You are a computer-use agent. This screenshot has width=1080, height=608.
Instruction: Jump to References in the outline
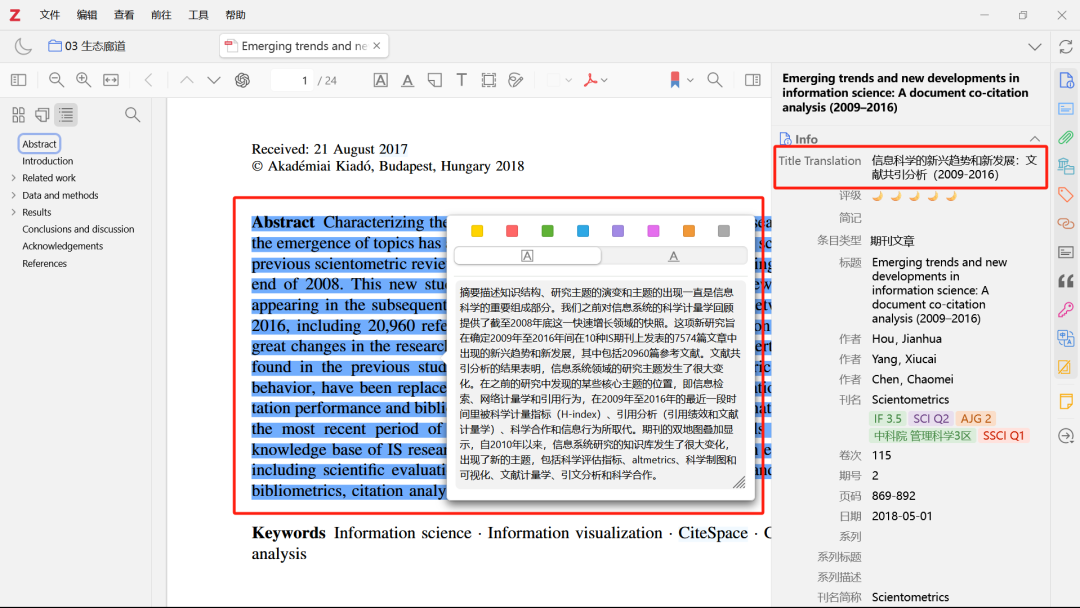[x=44, y=264]
